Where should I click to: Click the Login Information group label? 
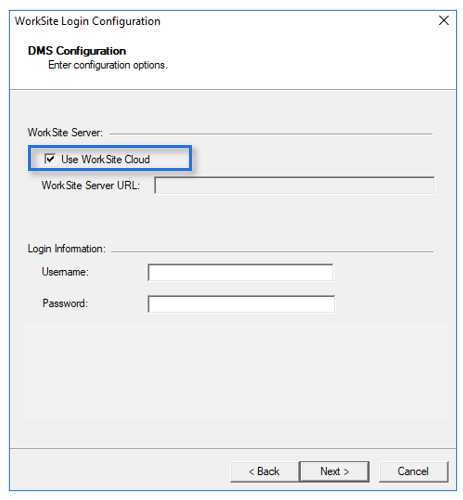(x=67, y=249)
